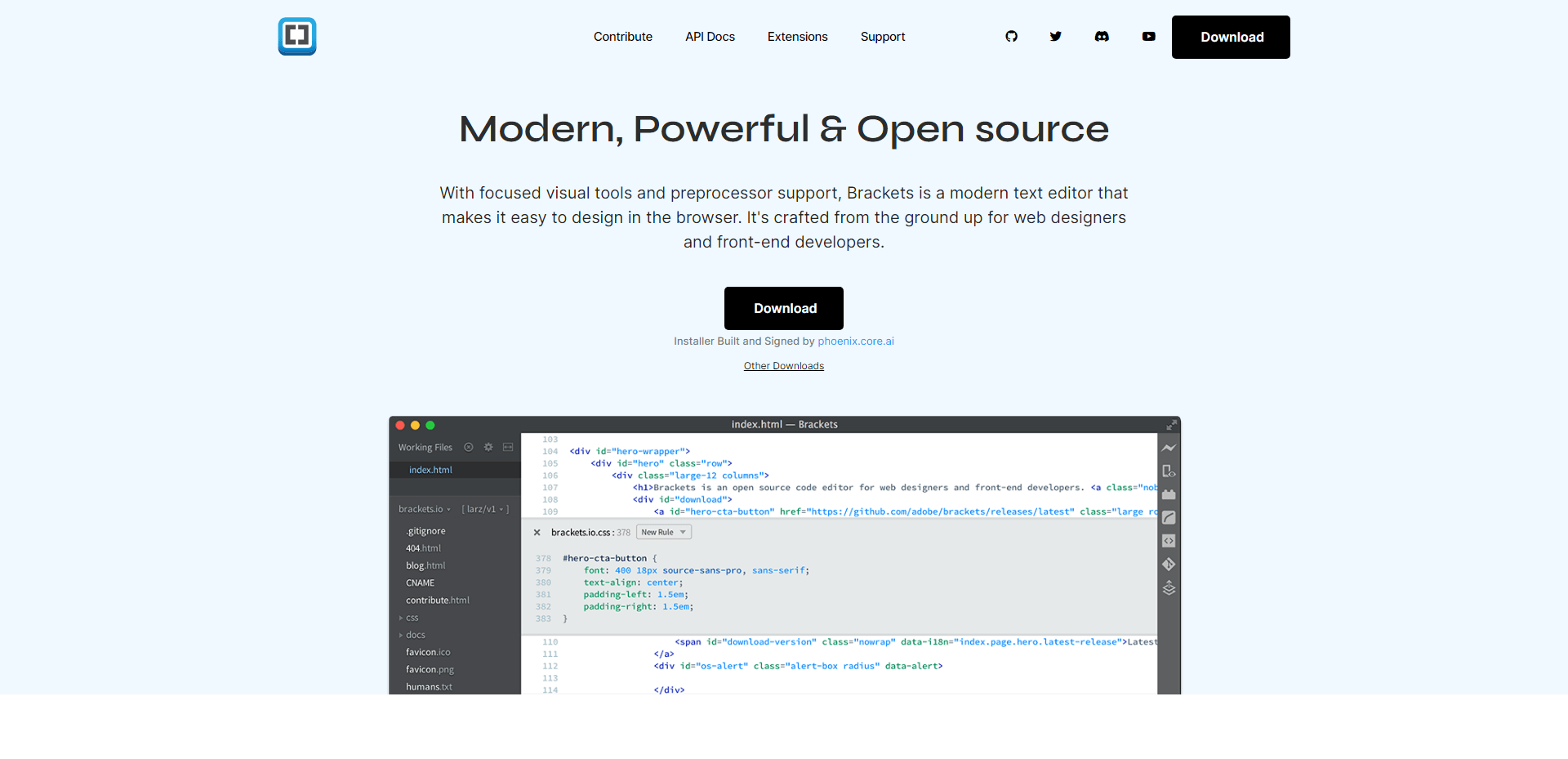
Task: Open the larz/v1 branch dropdown
Action: click(486, 509)
